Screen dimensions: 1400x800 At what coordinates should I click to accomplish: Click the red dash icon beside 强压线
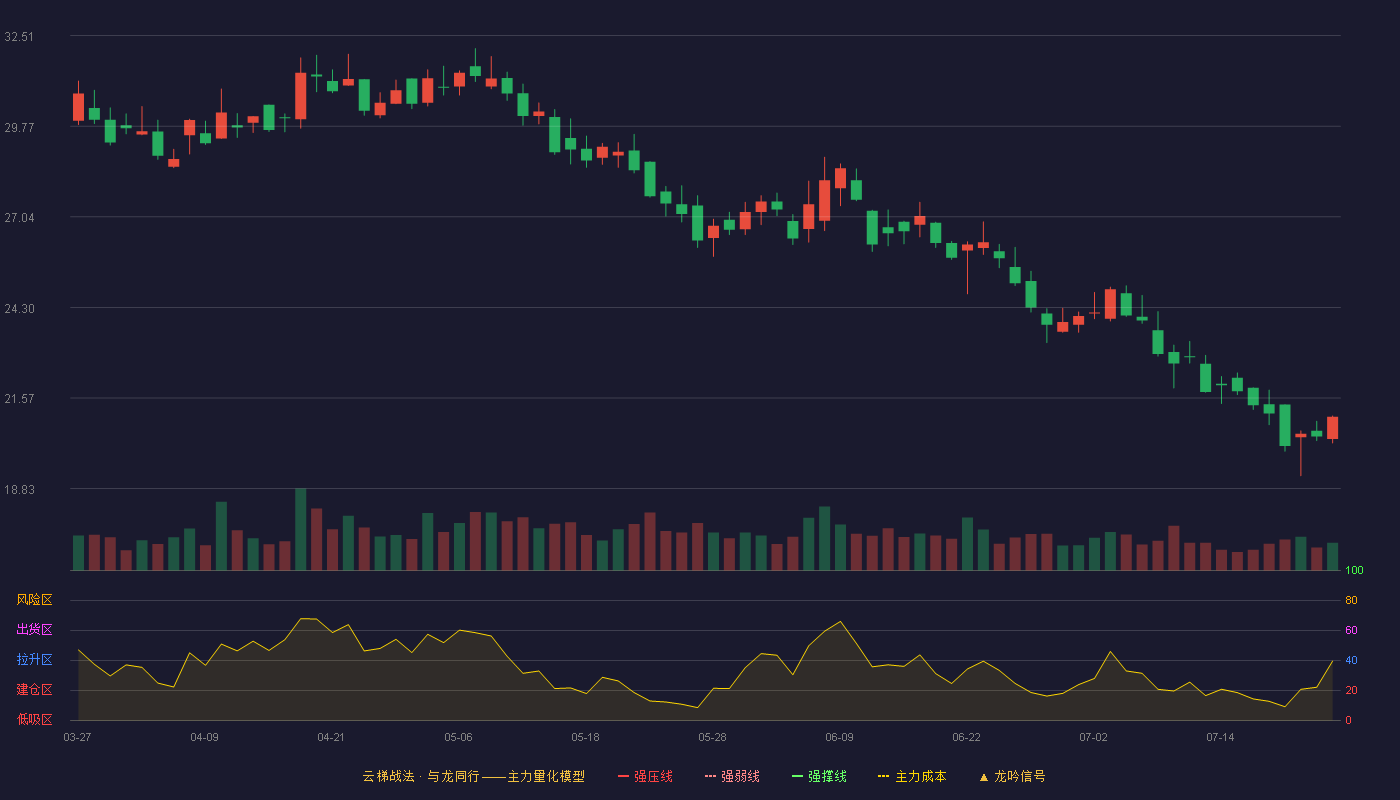pyautogui.click(x=623, y=776)
